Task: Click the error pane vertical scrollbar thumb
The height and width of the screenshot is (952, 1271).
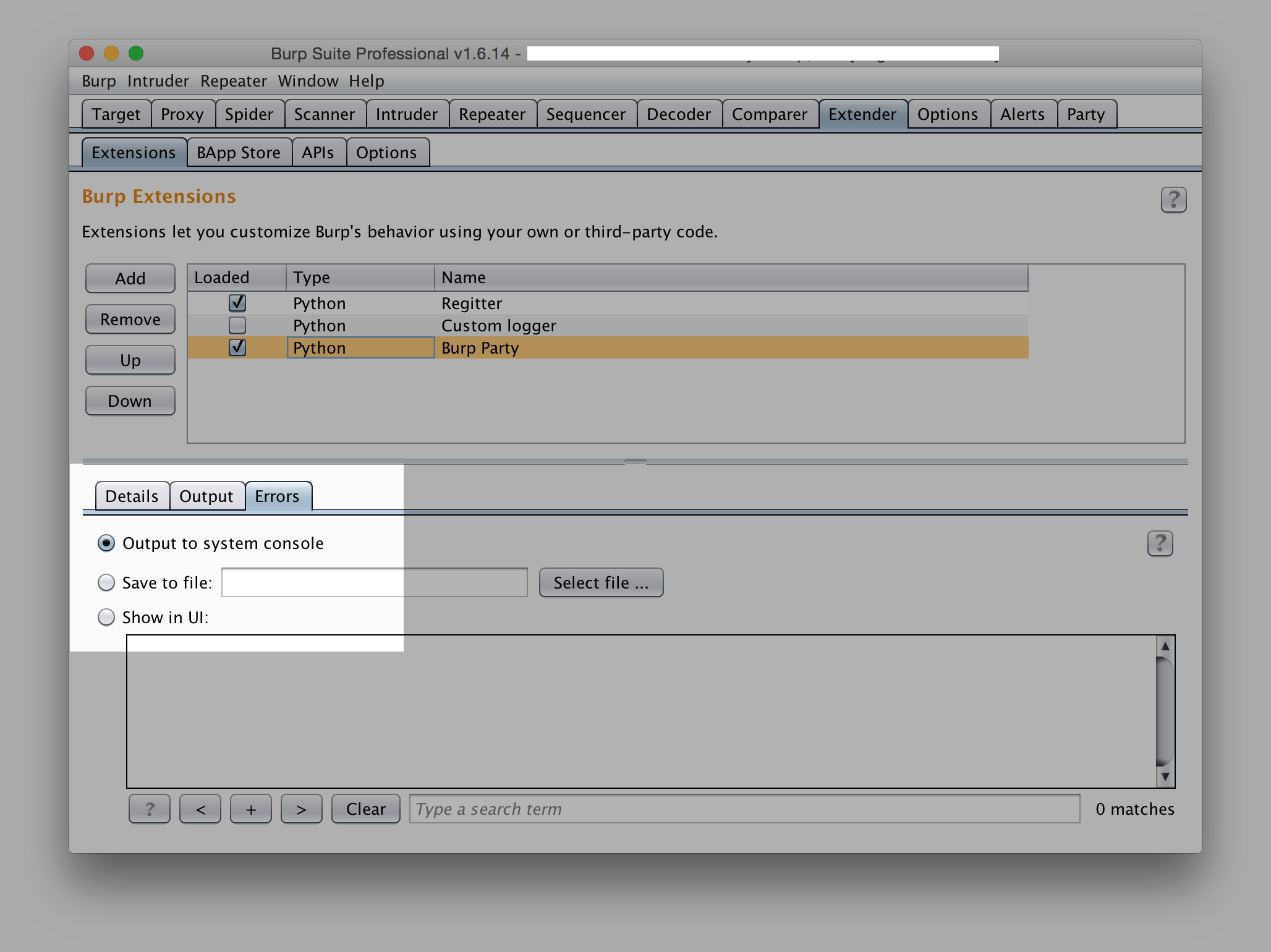Action: 1165,711
